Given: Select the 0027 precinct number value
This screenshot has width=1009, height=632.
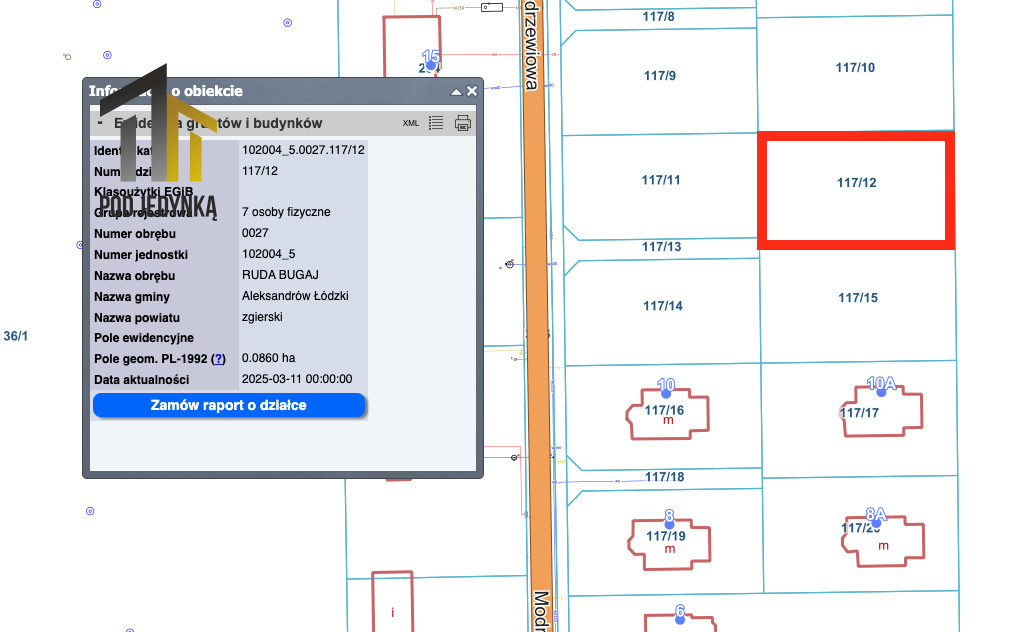Looking at the screenshot, I should 255,233.
